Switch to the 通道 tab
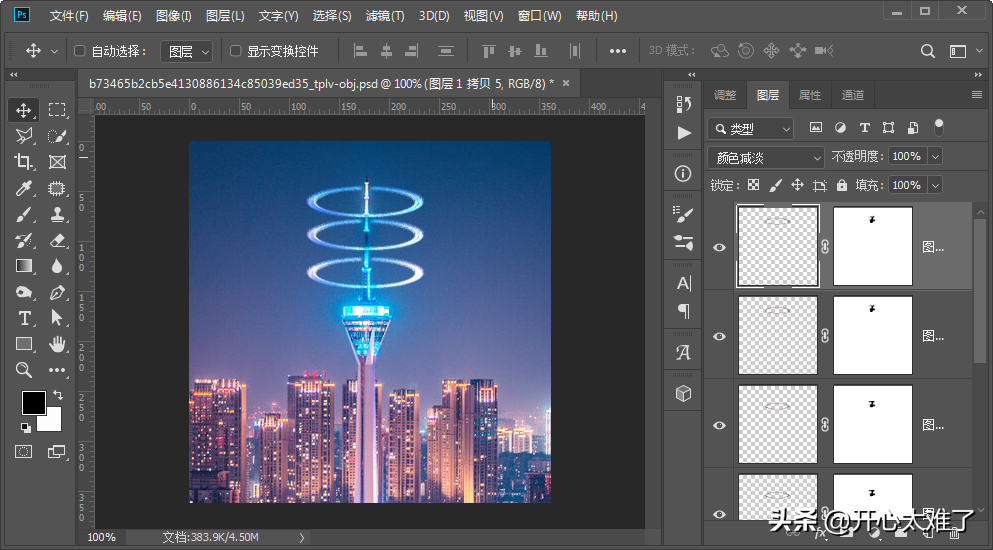This screenshot has width=993, height=550. click(852, 95)
